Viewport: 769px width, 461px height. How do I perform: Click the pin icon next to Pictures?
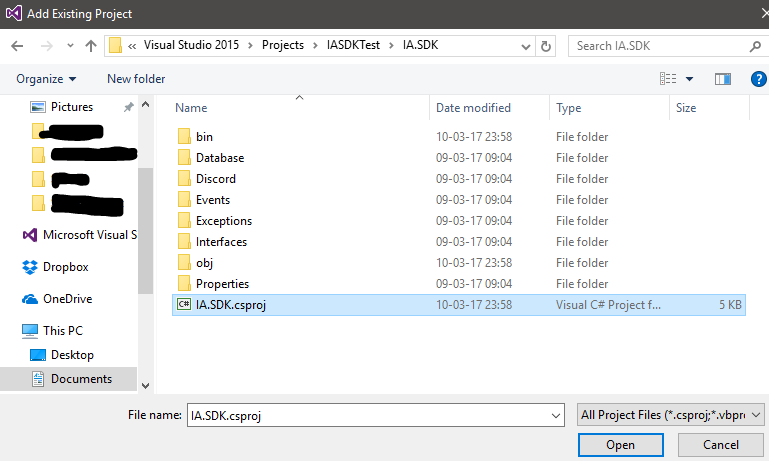[x=128, y=107]
